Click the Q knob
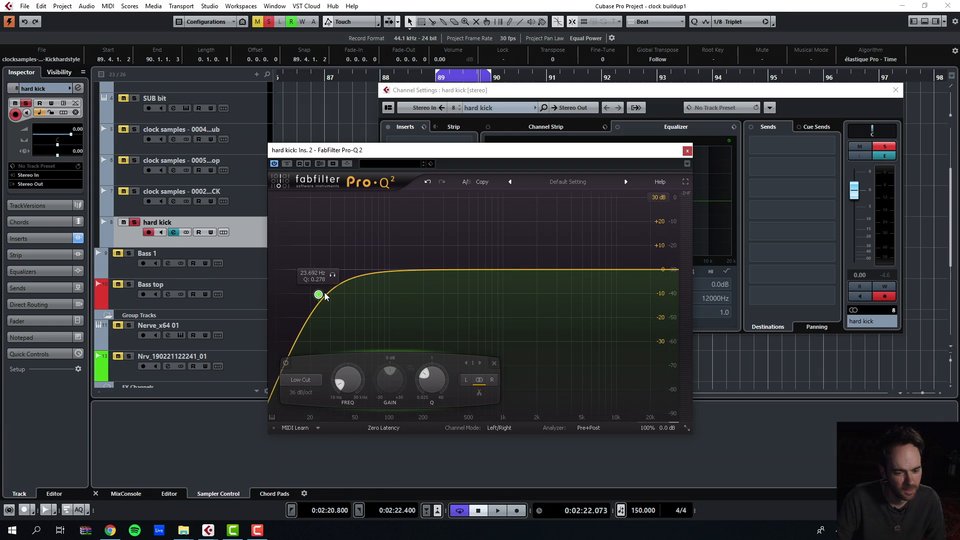The height and width of the screenshot is (540, 960). pyautogui.click(x=432, y=380)
